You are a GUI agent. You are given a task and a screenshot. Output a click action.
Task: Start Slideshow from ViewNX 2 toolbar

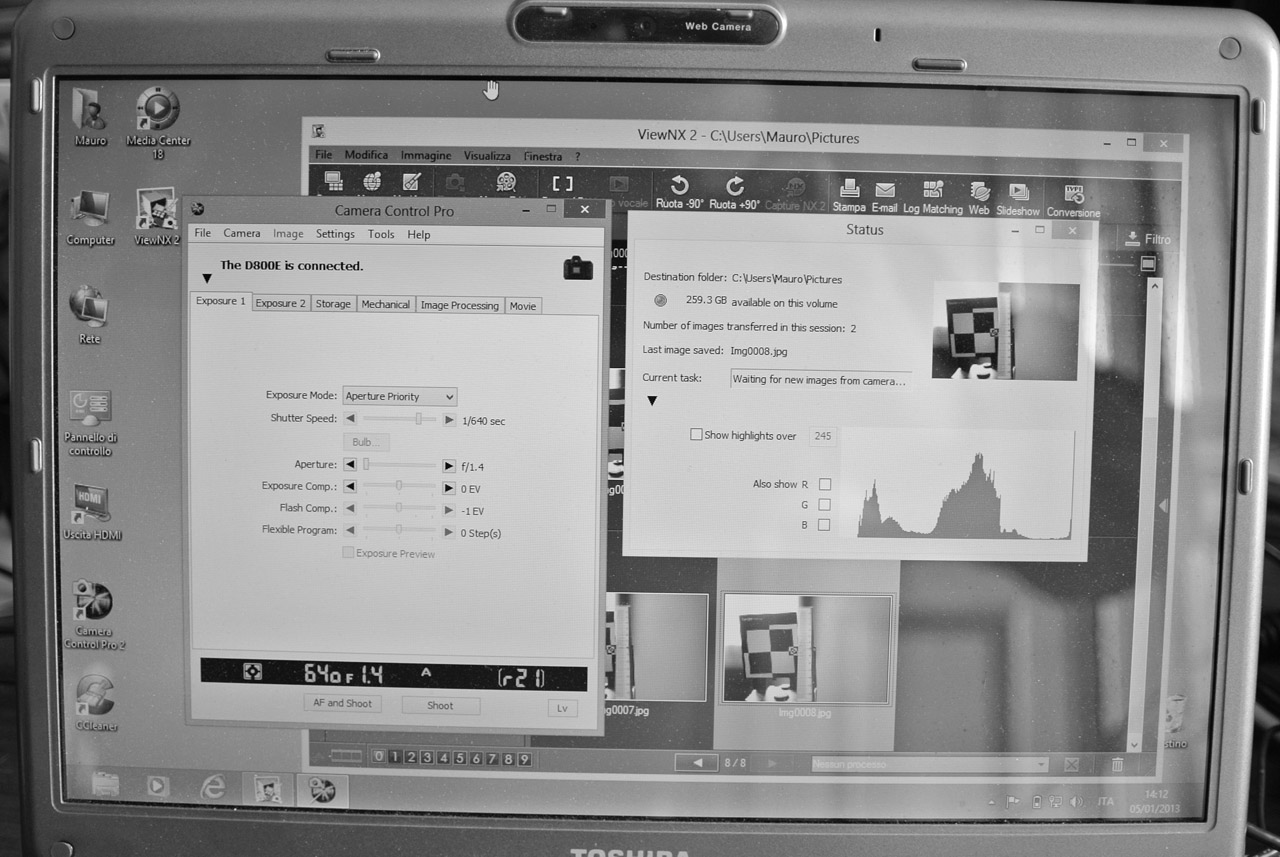click(x=1018, y=199)
